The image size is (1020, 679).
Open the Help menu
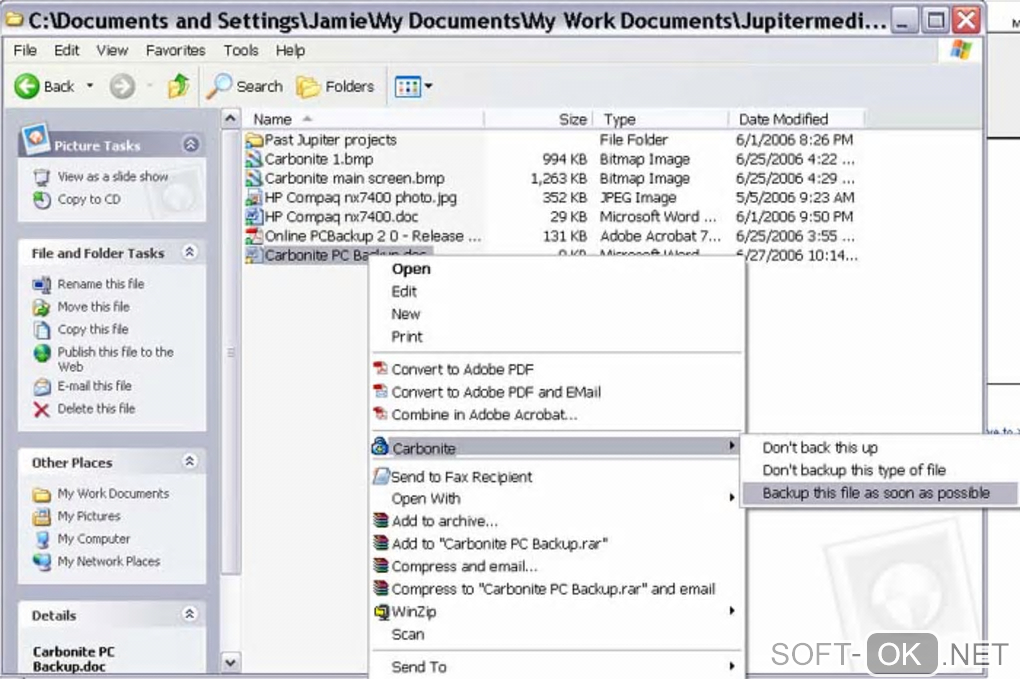(289, 50)
